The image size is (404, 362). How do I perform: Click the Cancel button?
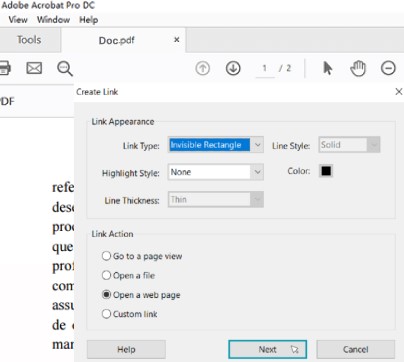click(356, 349)
